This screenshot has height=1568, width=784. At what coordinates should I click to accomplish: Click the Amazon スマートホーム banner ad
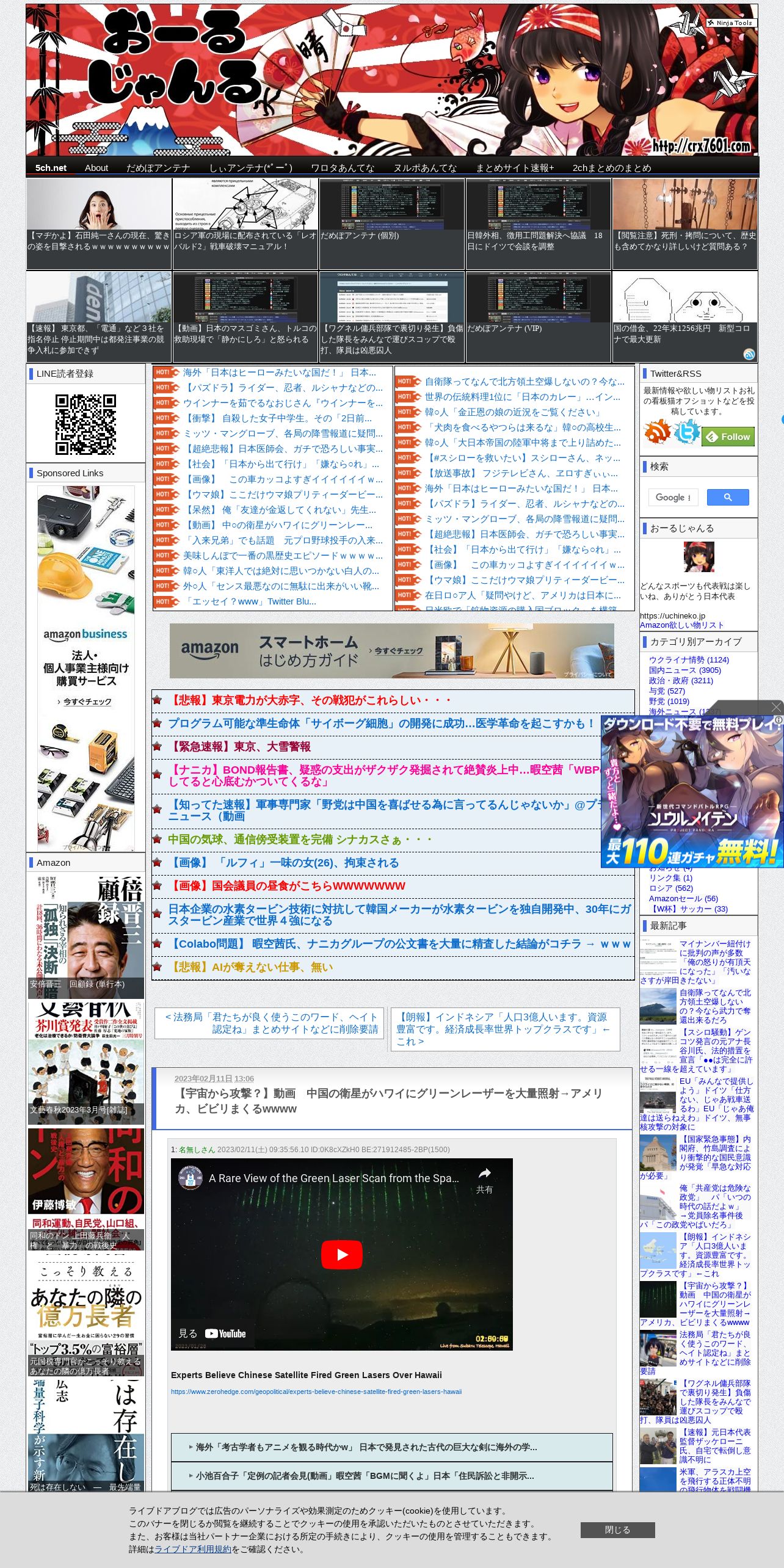point(392,650)
